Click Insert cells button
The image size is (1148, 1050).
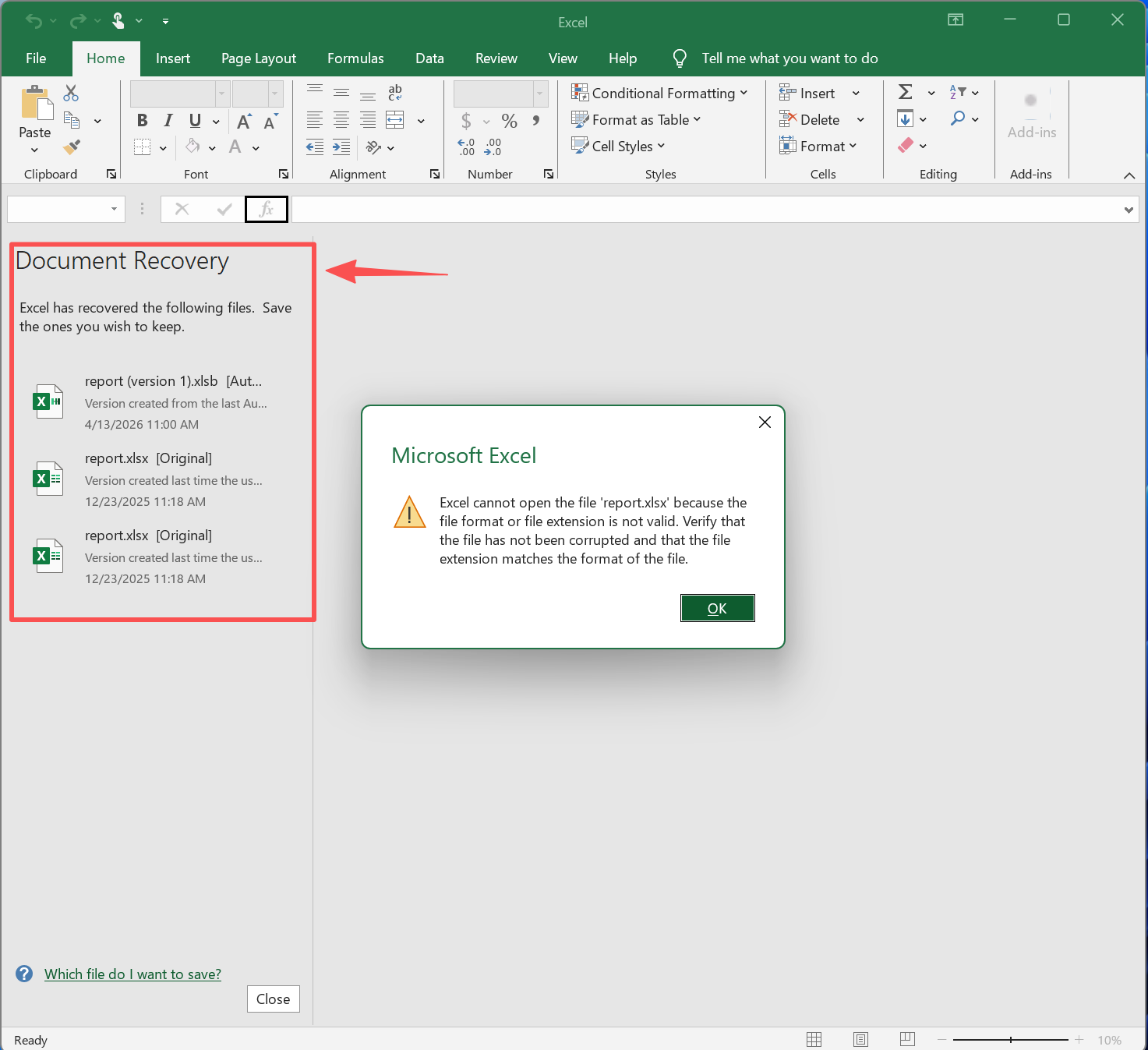[x=807, y=94]
